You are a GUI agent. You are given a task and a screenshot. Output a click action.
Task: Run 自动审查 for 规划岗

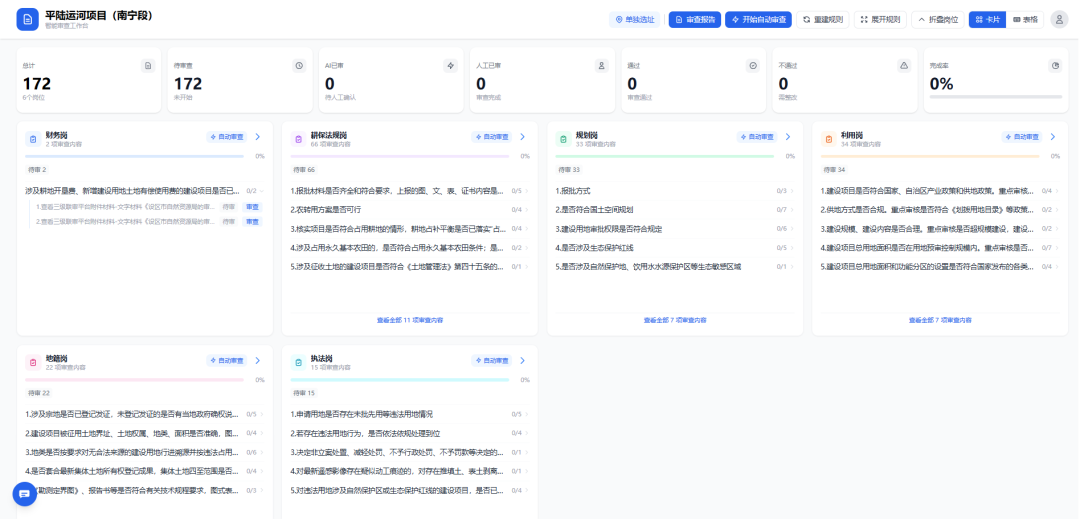point(757,137)
